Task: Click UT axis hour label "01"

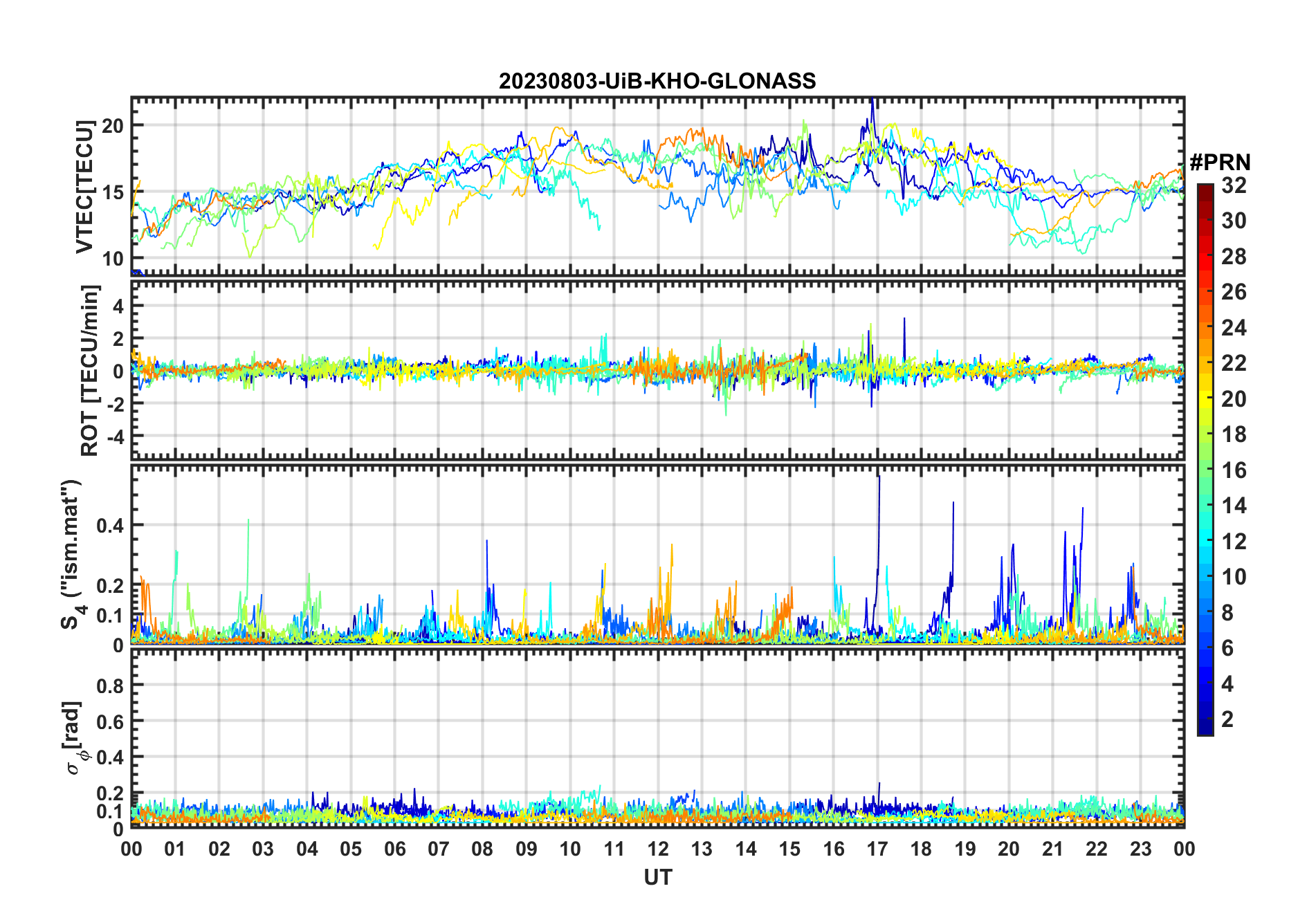Action: coord(175,849)
